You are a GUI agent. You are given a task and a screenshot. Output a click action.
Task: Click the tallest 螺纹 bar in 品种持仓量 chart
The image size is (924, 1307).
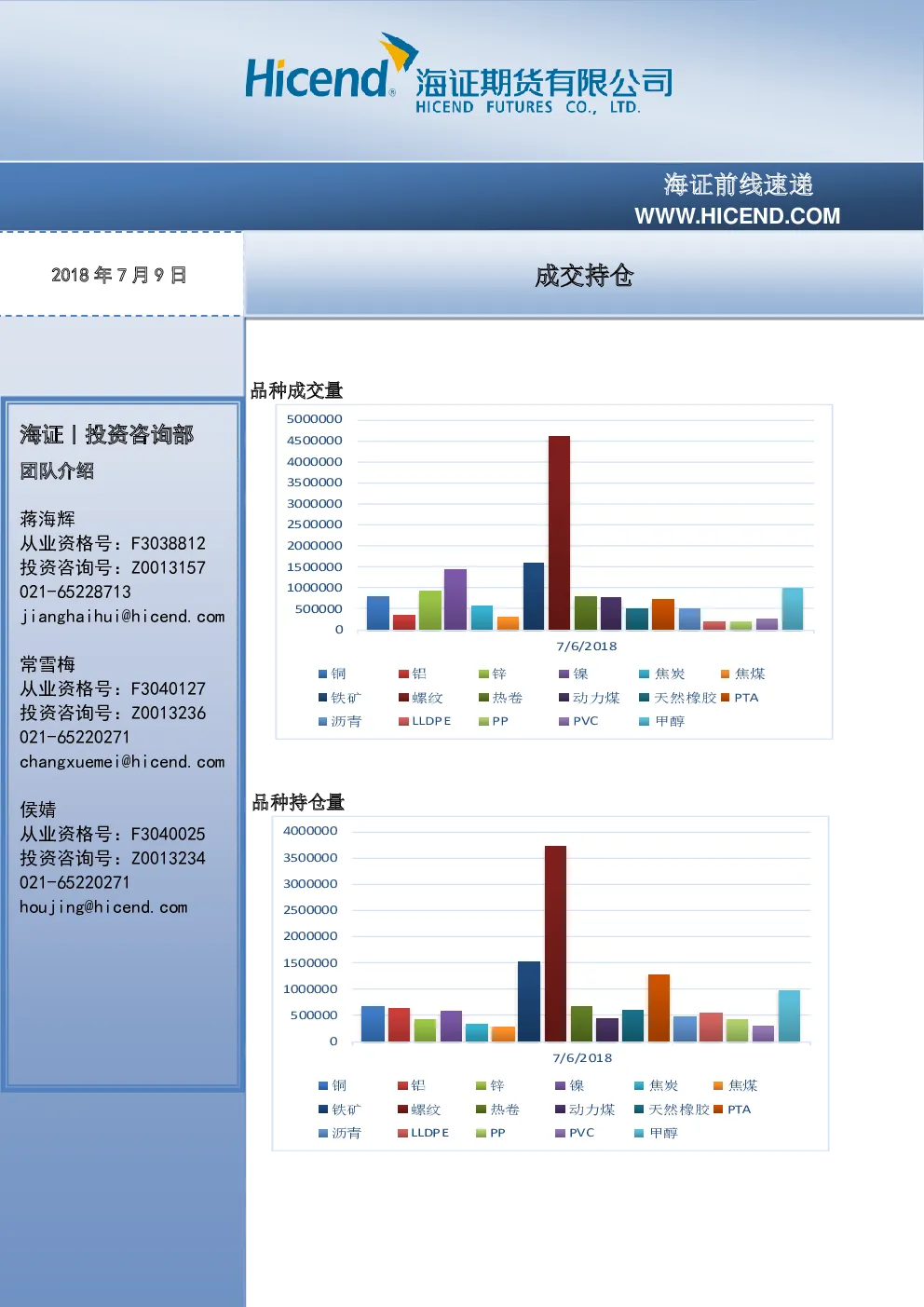point(555,944)
